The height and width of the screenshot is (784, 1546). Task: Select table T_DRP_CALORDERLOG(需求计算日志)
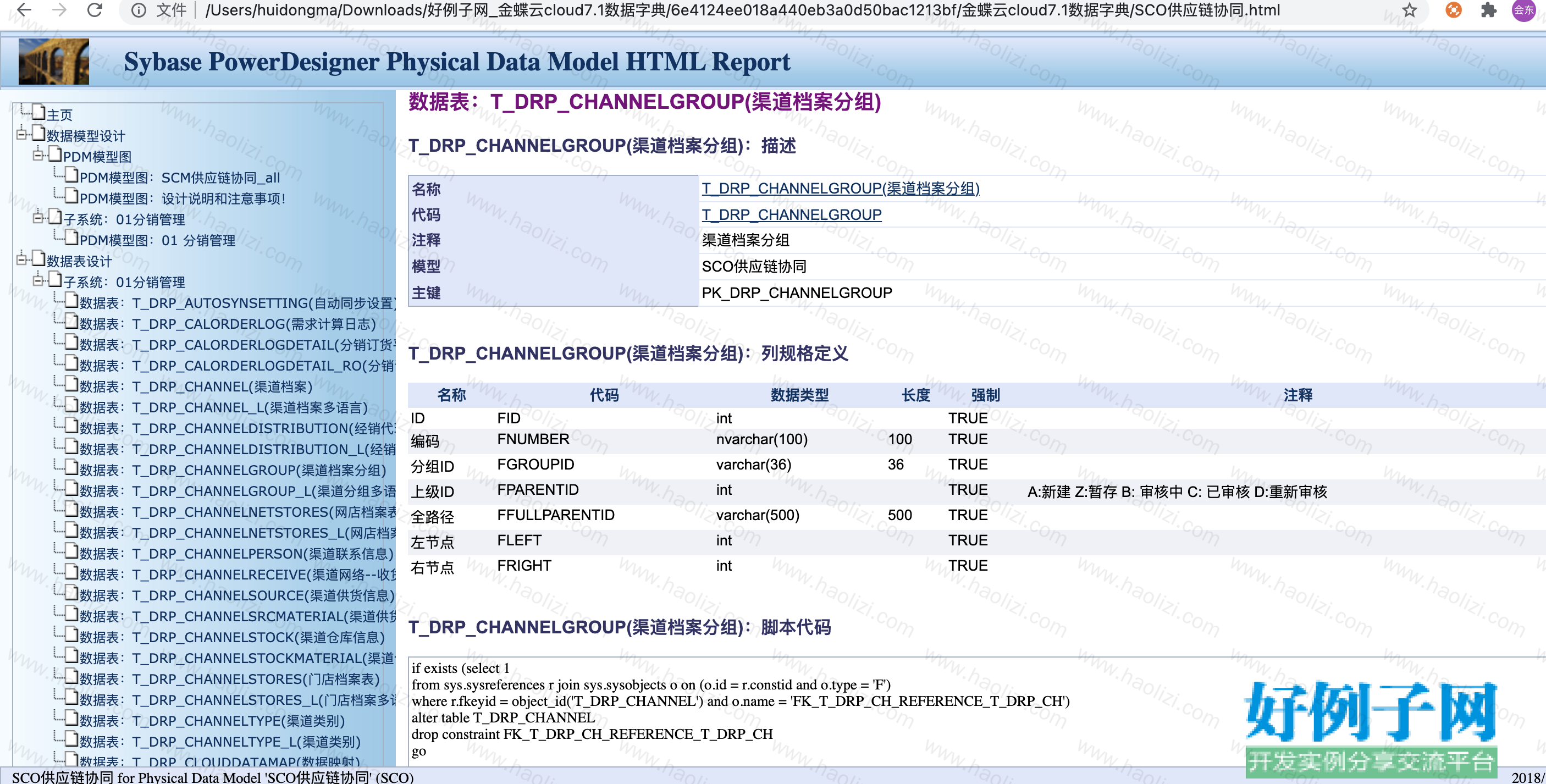228,324
